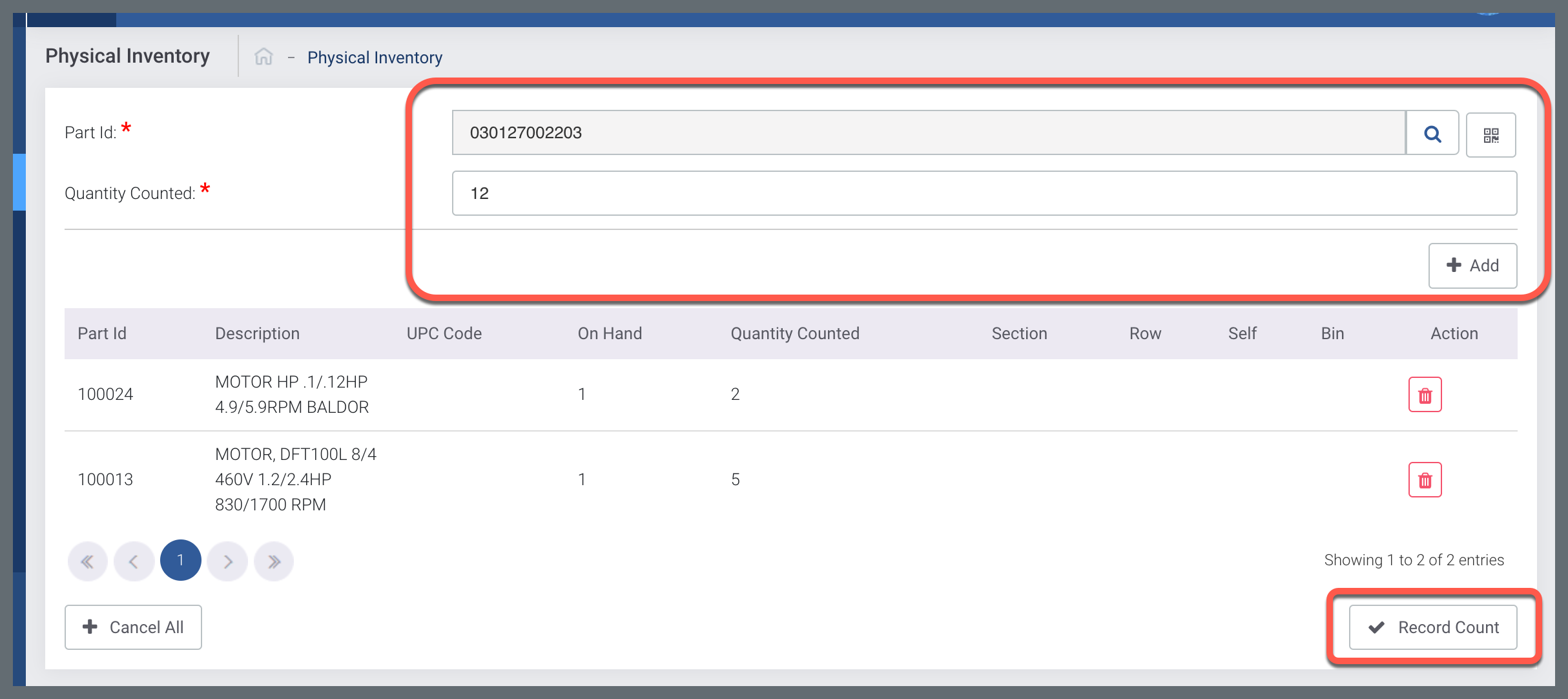Go to the first pagination page
1568x699 pixels.
87,561
